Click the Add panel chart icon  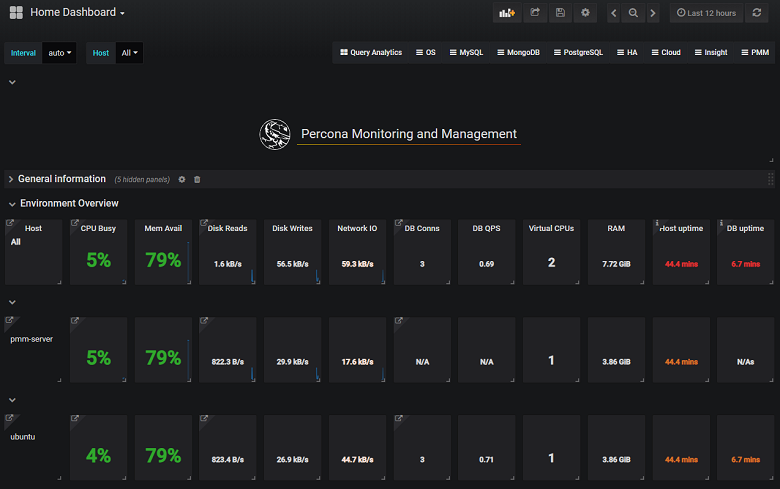coord(507,13)
